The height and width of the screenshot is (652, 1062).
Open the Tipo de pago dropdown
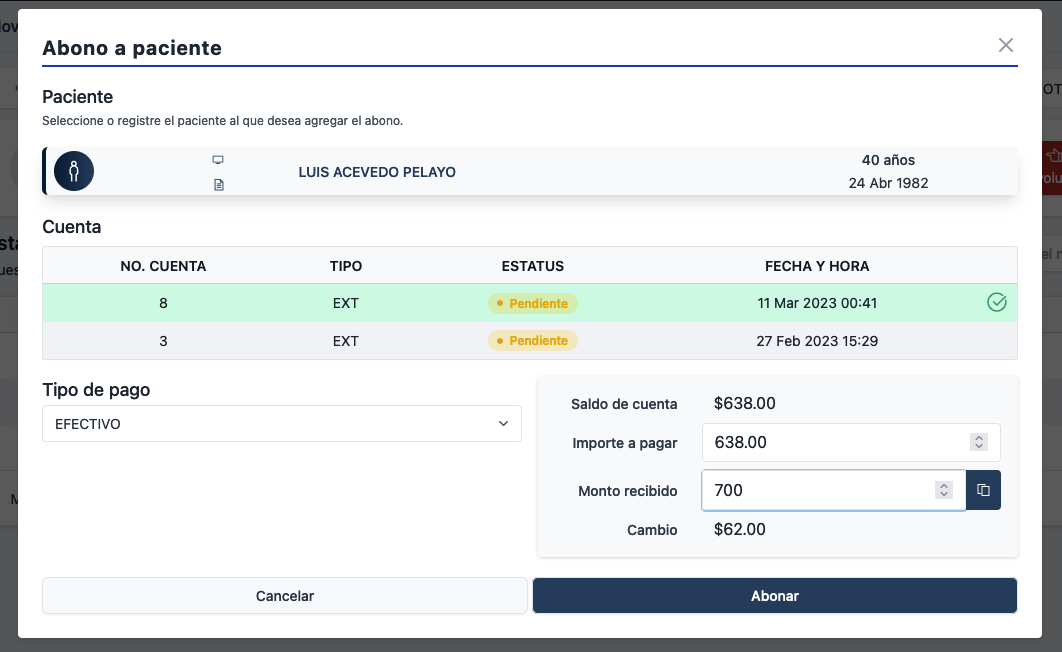[282, 424]
